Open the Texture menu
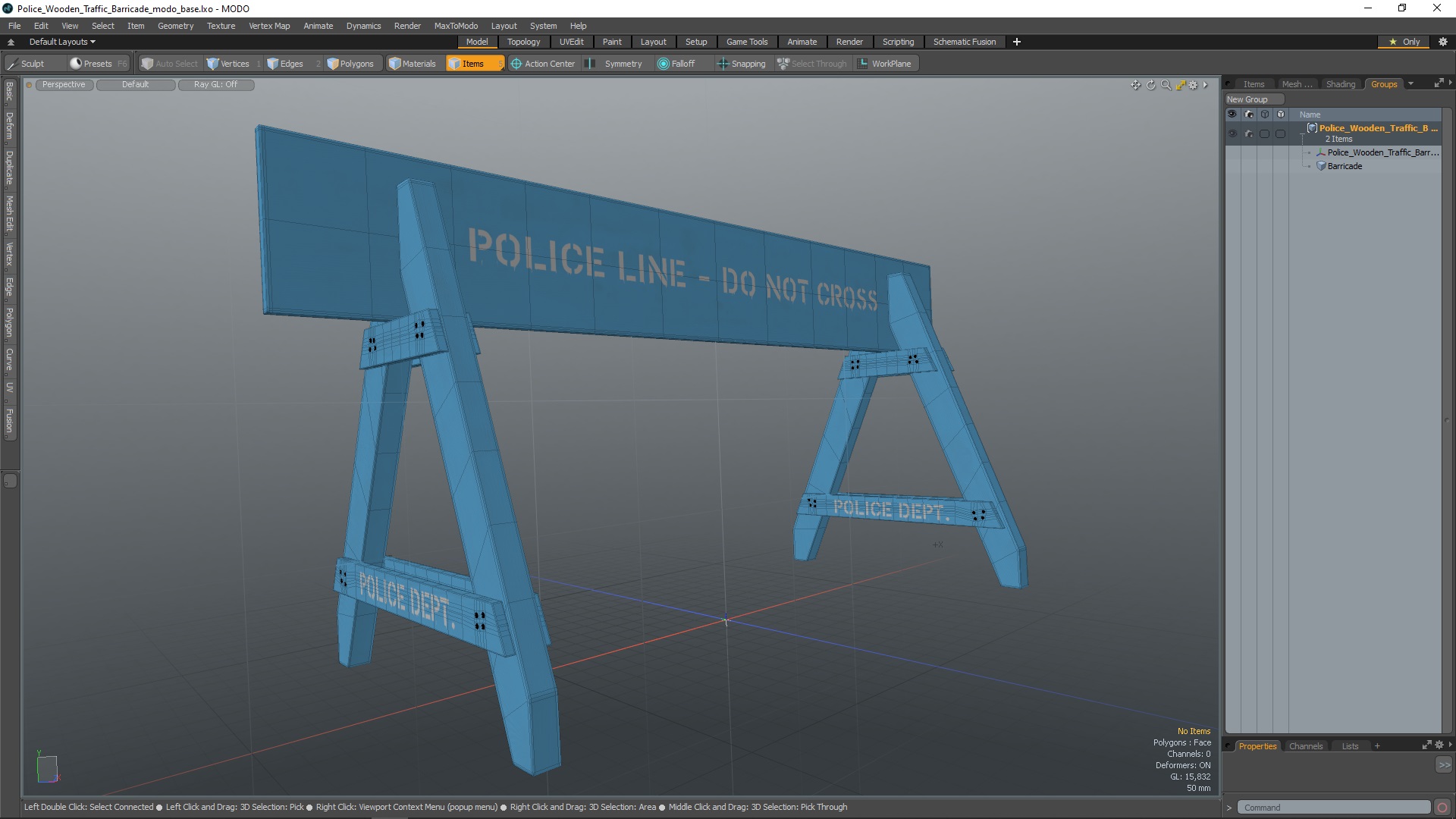1456x819 pixels. (x=221, y=26)
